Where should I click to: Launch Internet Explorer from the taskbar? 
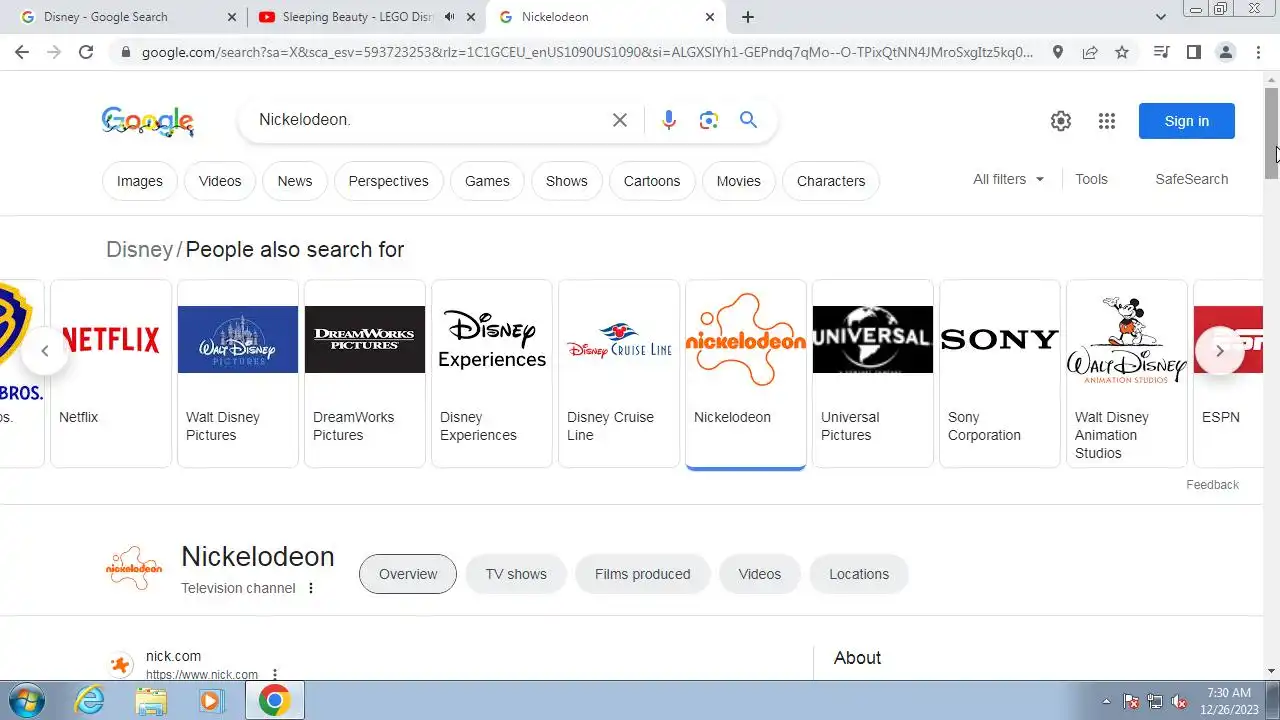[x=90, y=701]
